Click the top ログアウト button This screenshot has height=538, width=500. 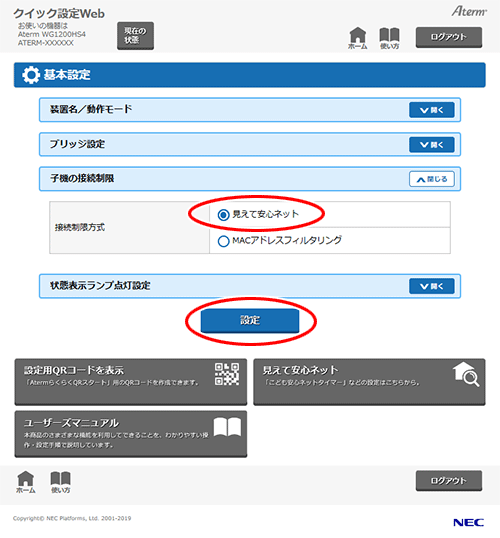[x=449, y=37]
